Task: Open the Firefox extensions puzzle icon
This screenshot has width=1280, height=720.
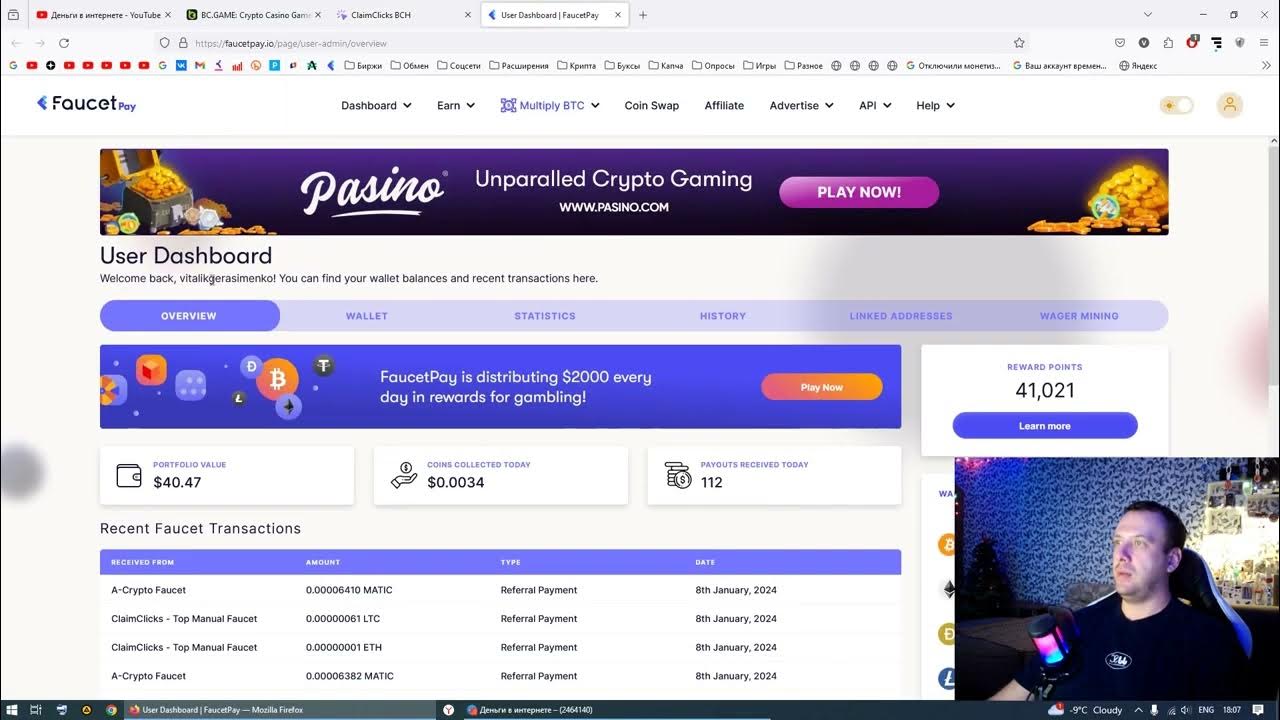Action: coord(1168,43)
